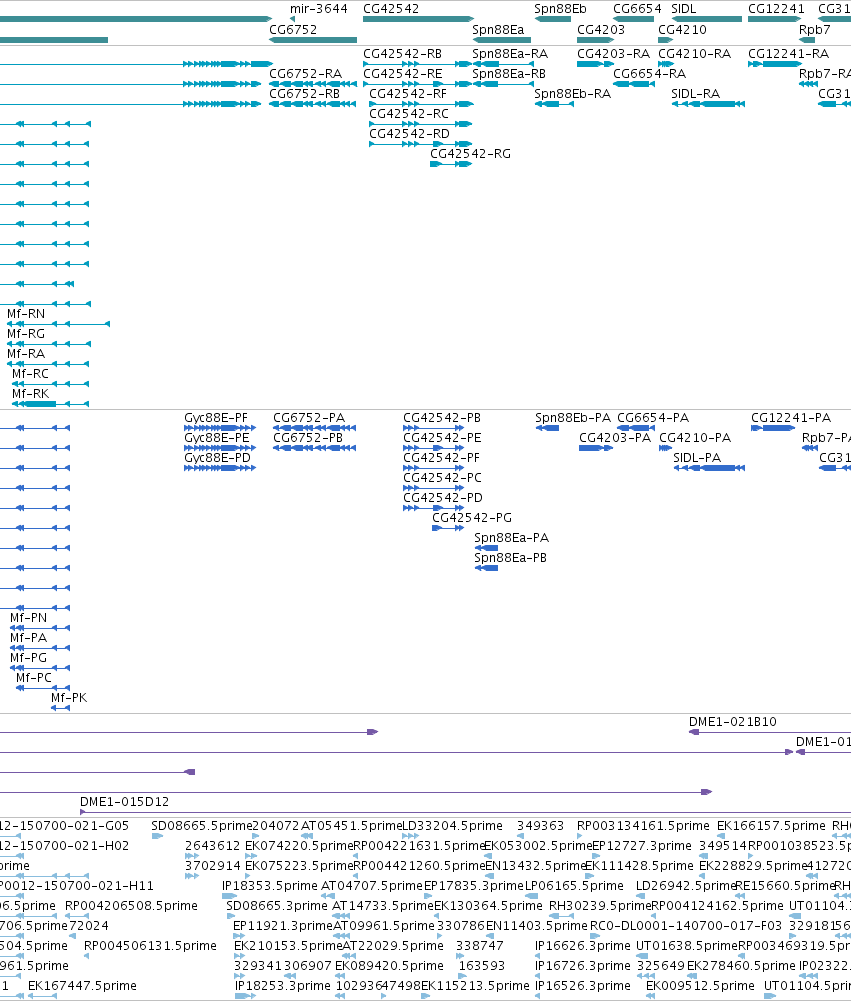Select the Spn88Eb-PA protein label
This screenshot has width=851, height=1001.
pos(573,418)
